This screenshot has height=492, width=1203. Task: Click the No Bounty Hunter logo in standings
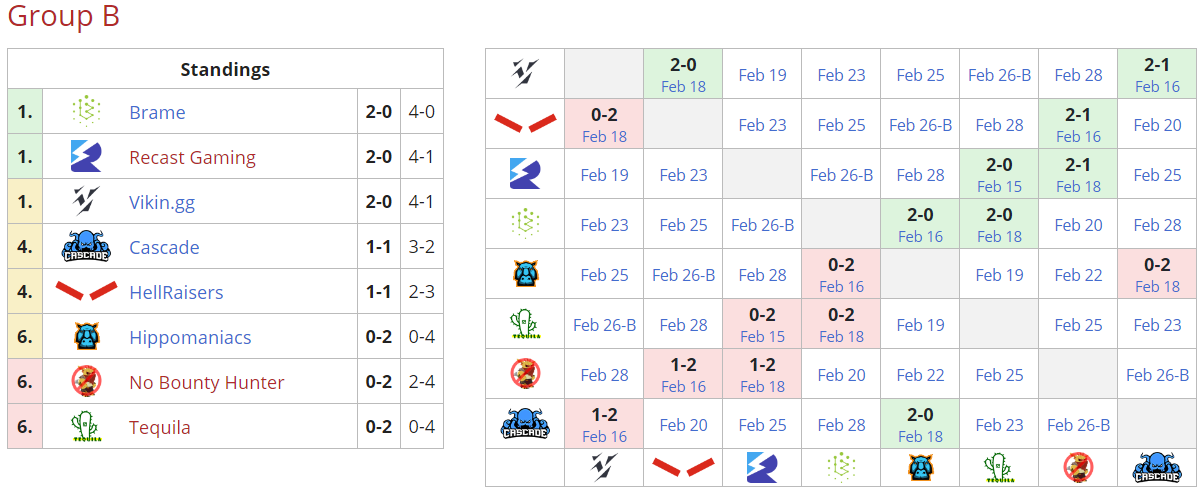tap(86, 382)
